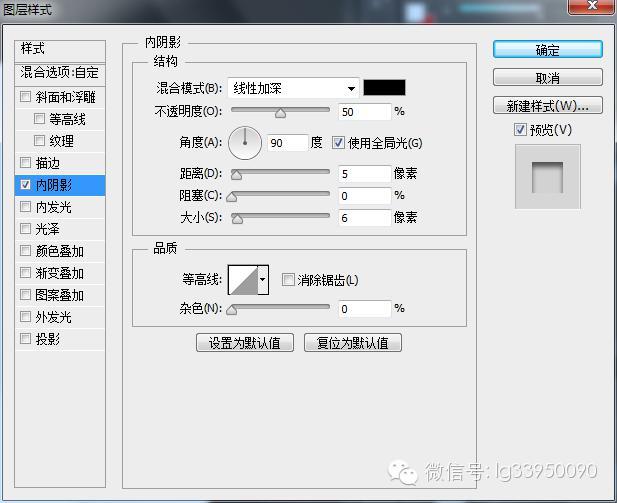Open the black shadow color swatch
Screen dimensions: 617x503
click(x=384, y=87)
